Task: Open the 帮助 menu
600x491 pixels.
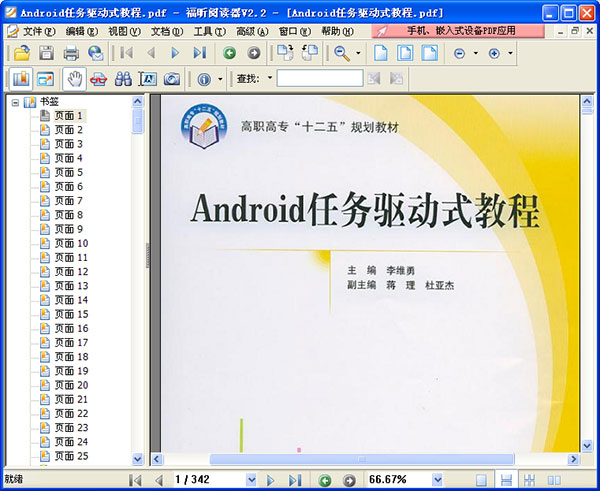Action: click(x=337, y=31)
